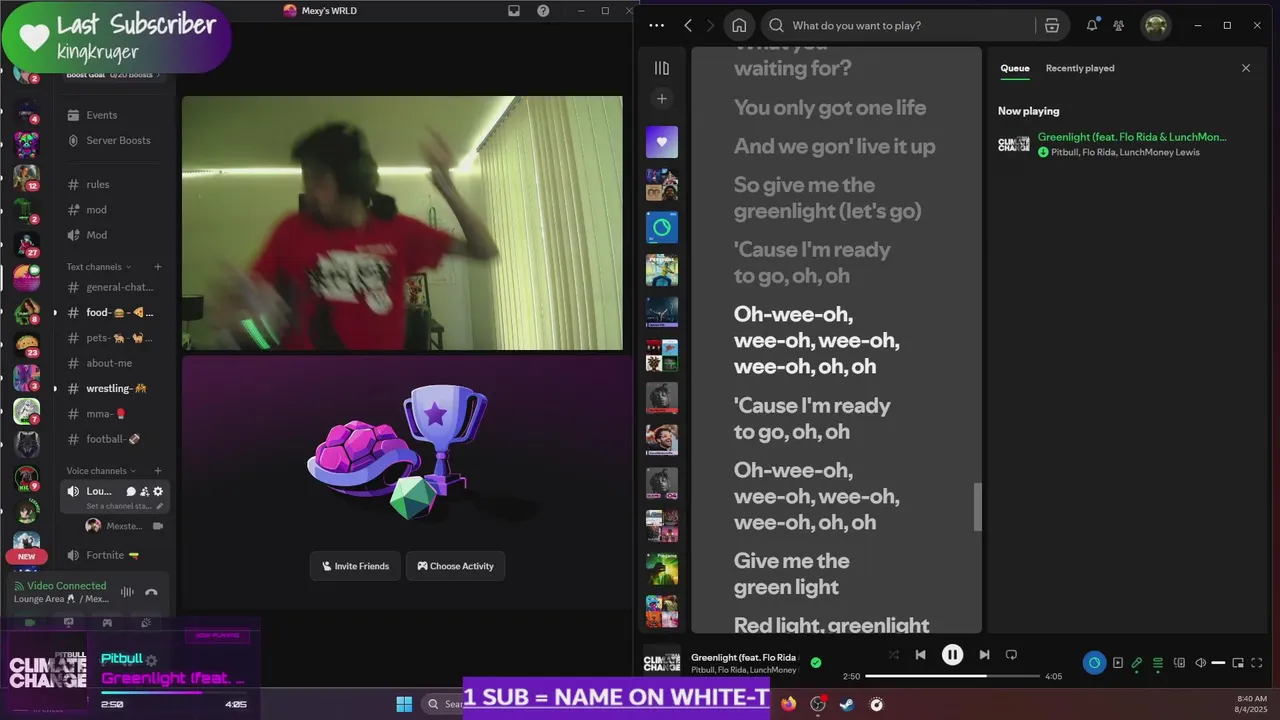Seek along the Spotify song progress bar

point(951,676)
